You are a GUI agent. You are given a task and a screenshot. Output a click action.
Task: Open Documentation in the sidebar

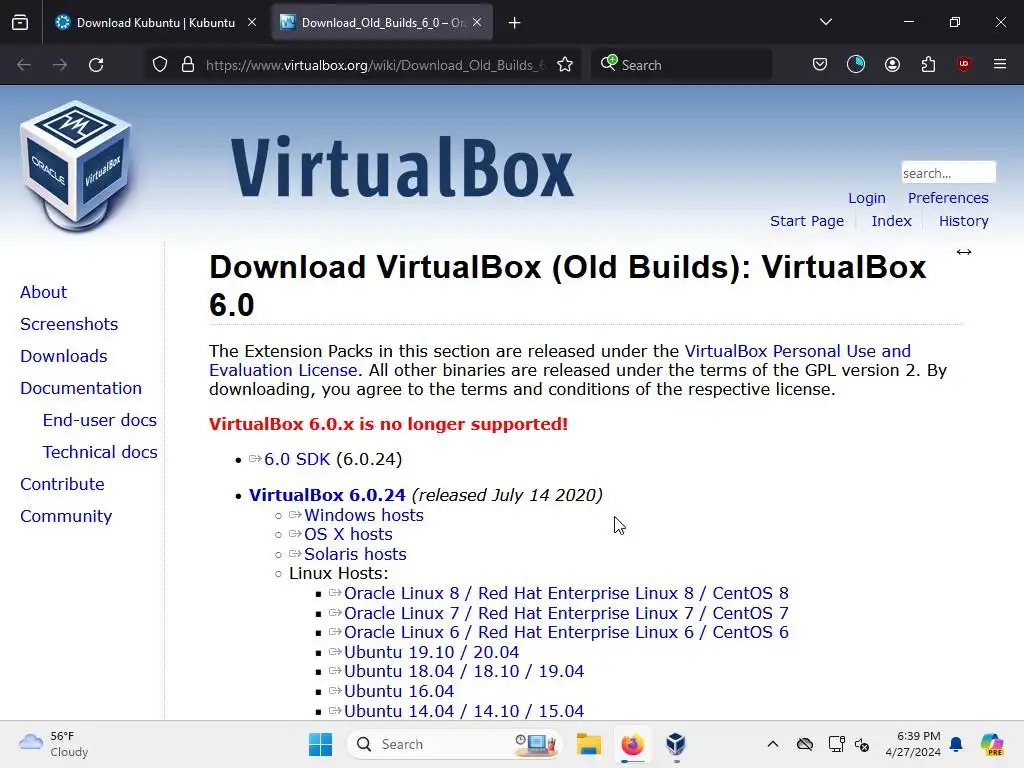pyautogui.click(x=80, y=388)
